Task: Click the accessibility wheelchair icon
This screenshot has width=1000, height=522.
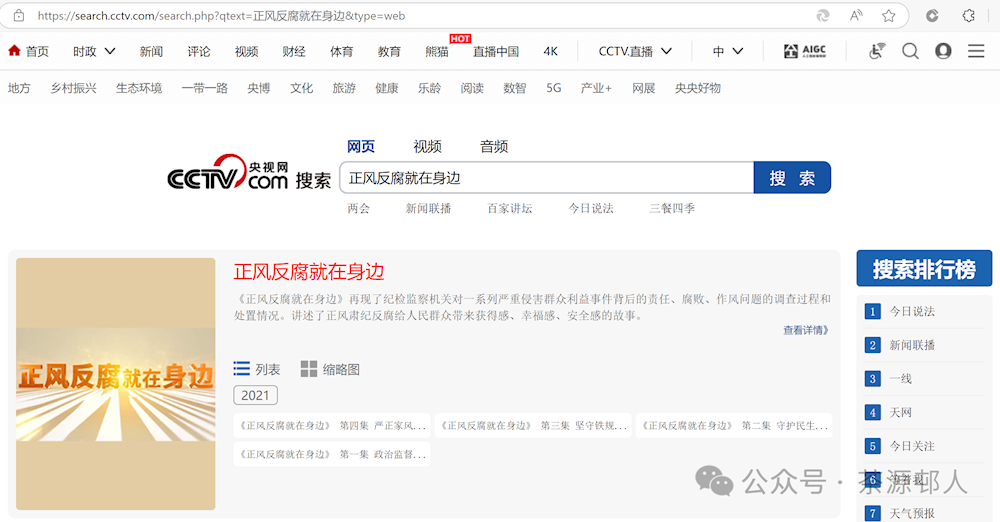Action: pyautogui.click(x=878, y=51)
